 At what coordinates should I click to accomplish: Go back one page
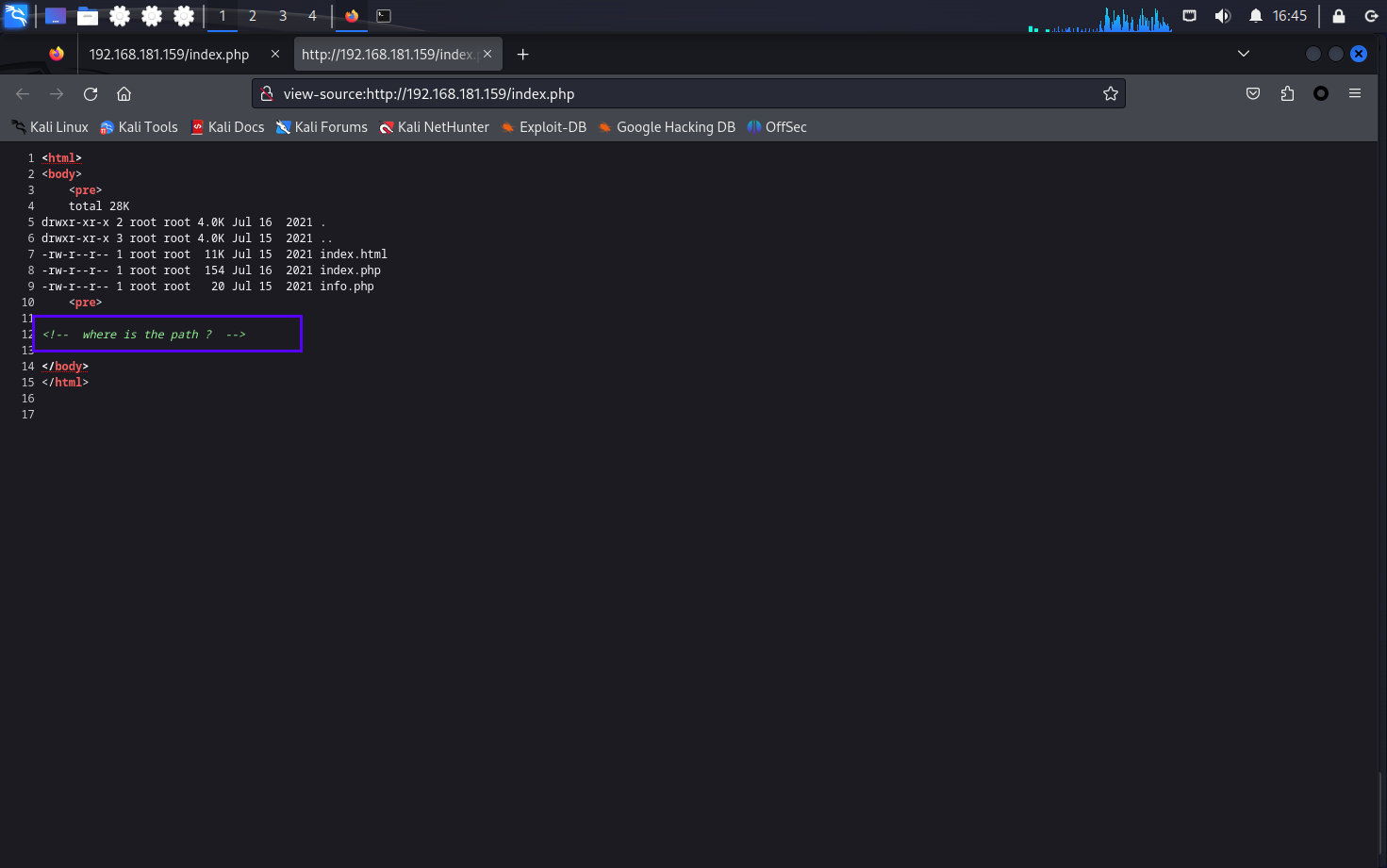[23, 93]
